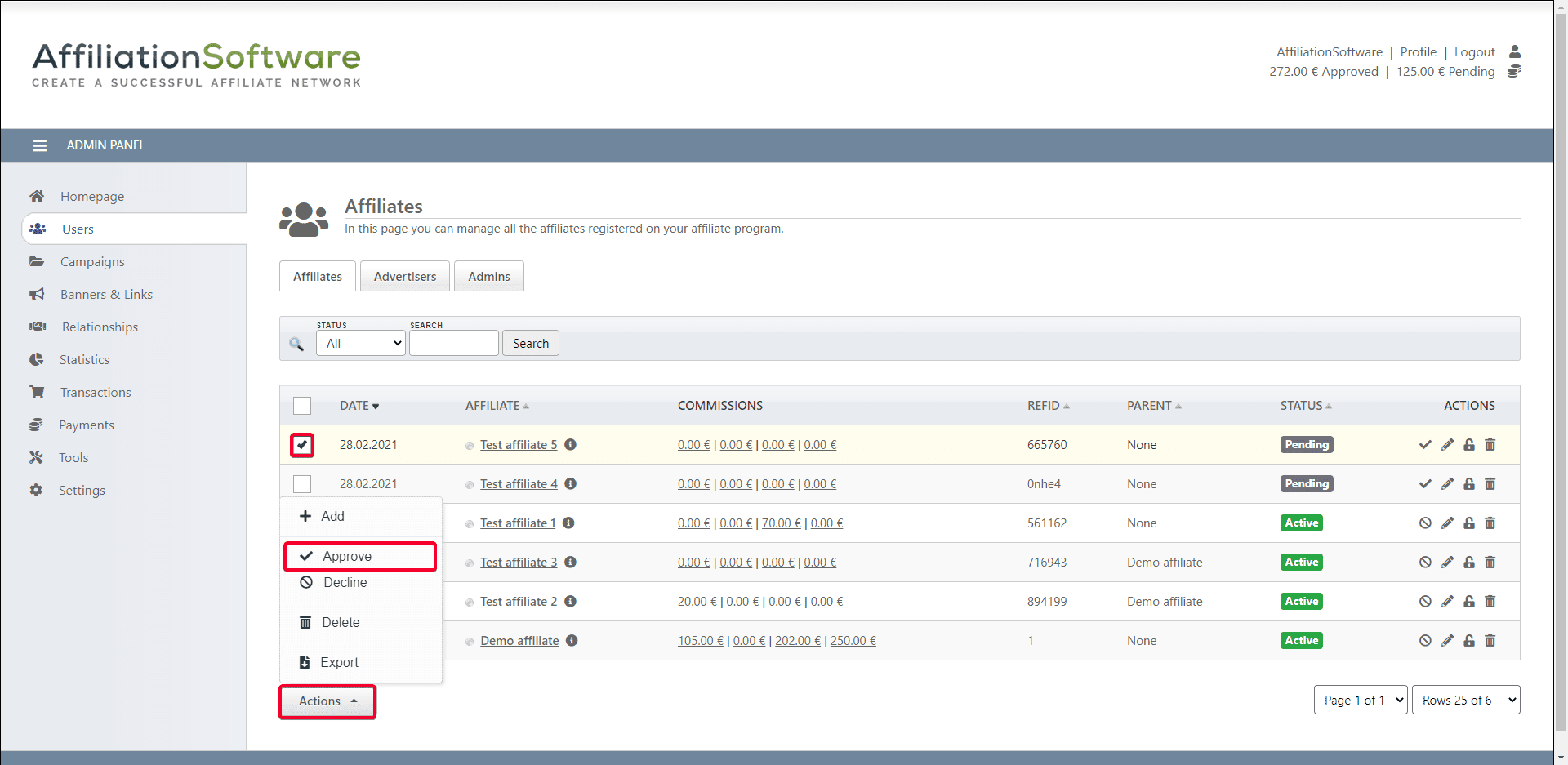
Task: Click the approve checkmark icon for Test affiliate 5
Action: [1425, 445]
